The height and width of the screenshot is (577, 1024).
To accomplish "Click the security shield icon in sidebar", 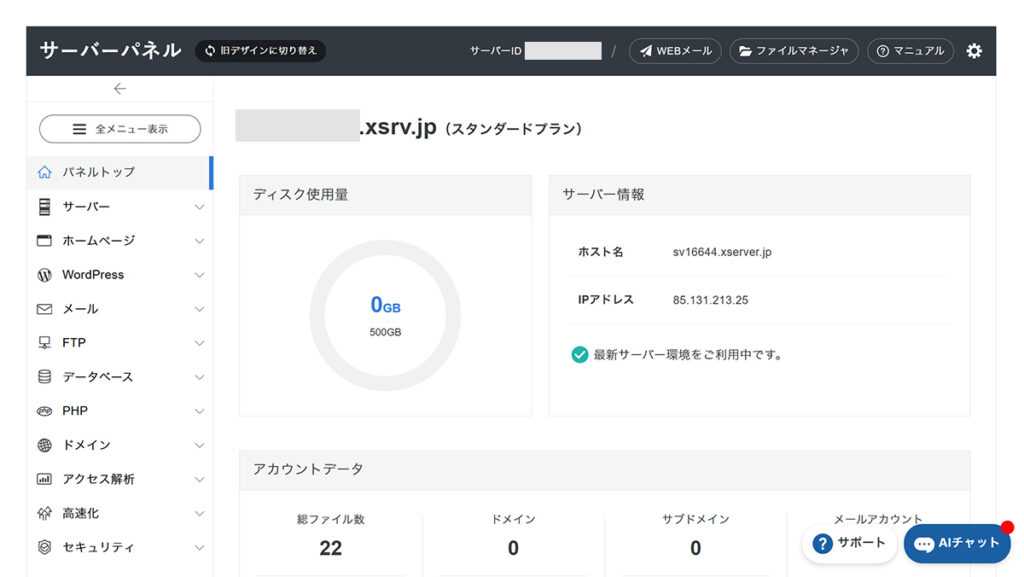I will point(44,547).
